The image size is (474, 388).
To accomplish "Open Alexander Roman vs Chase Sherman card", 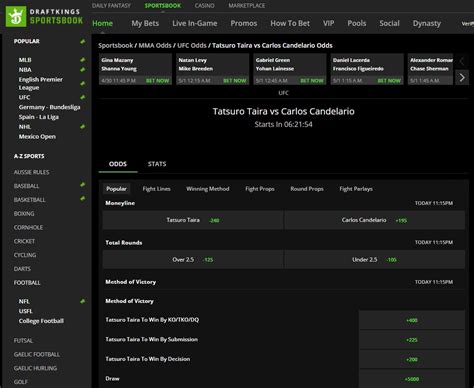I will 430,69.
